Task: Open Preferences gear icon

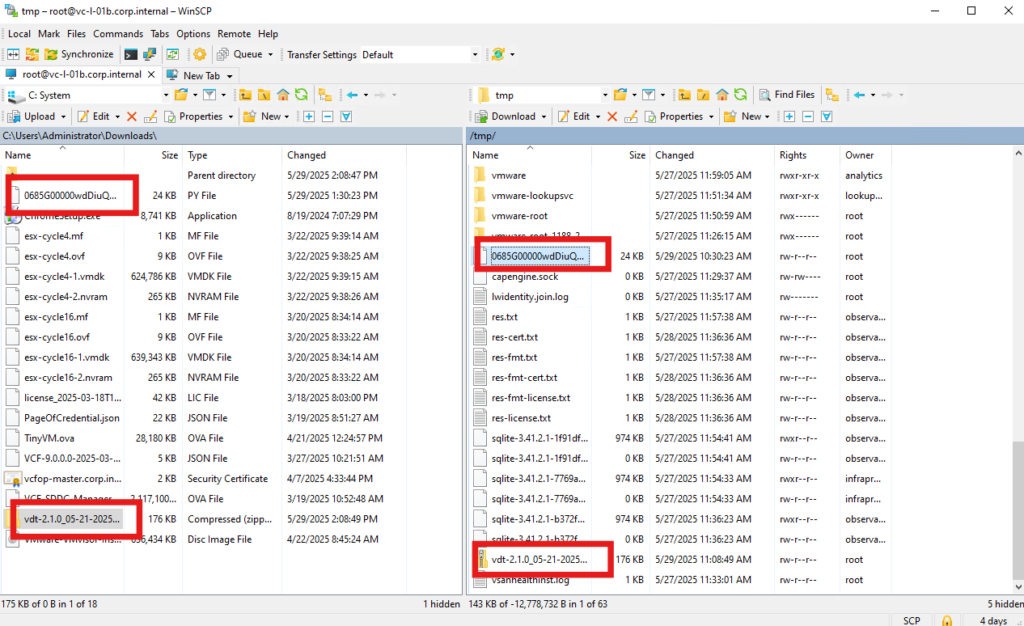Action: coord(200,54)
